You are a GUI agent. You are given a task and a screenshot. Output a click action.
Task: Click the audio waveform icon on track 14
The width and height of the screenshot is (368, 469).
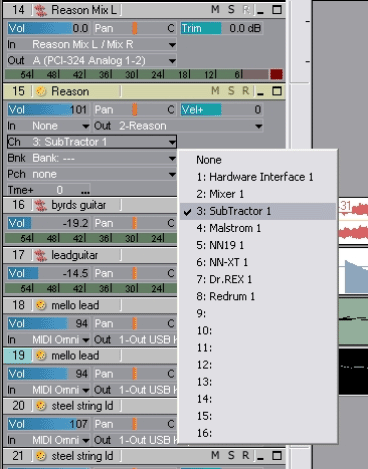pyautogui.click(x=41, y=10)
